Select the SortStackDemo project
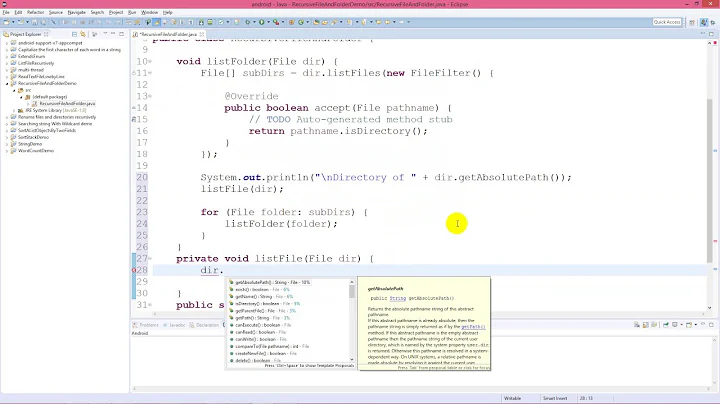The image size is (720, 404). tap(33, 137)
